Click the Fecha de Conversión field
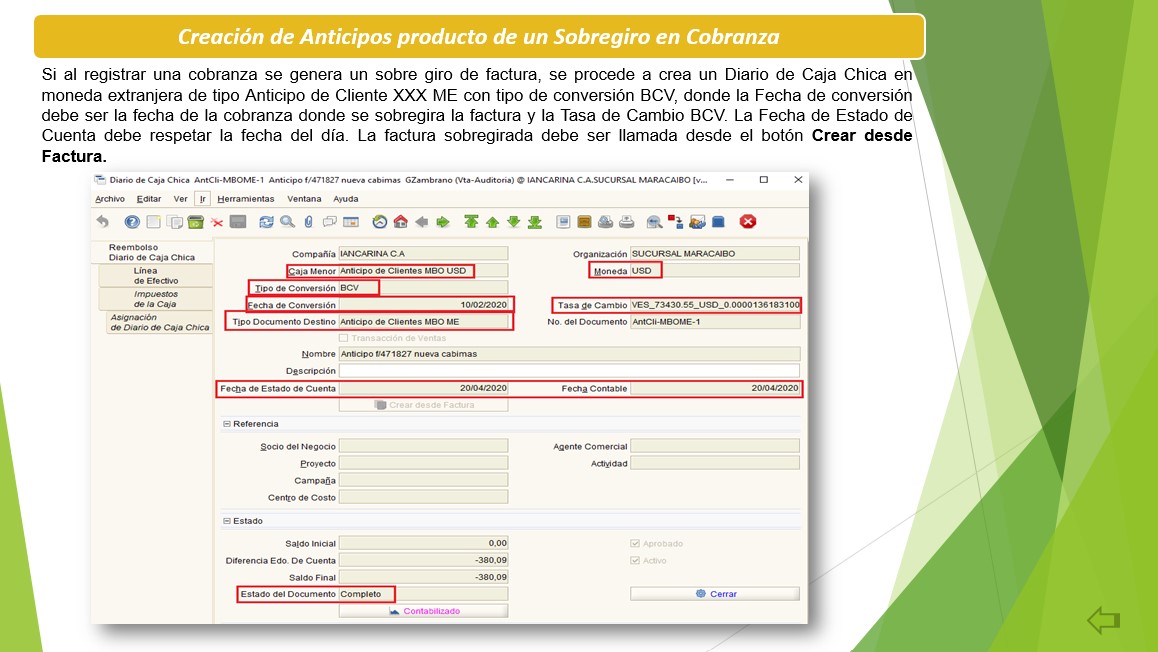1158x652 pixels. (423, 305)
